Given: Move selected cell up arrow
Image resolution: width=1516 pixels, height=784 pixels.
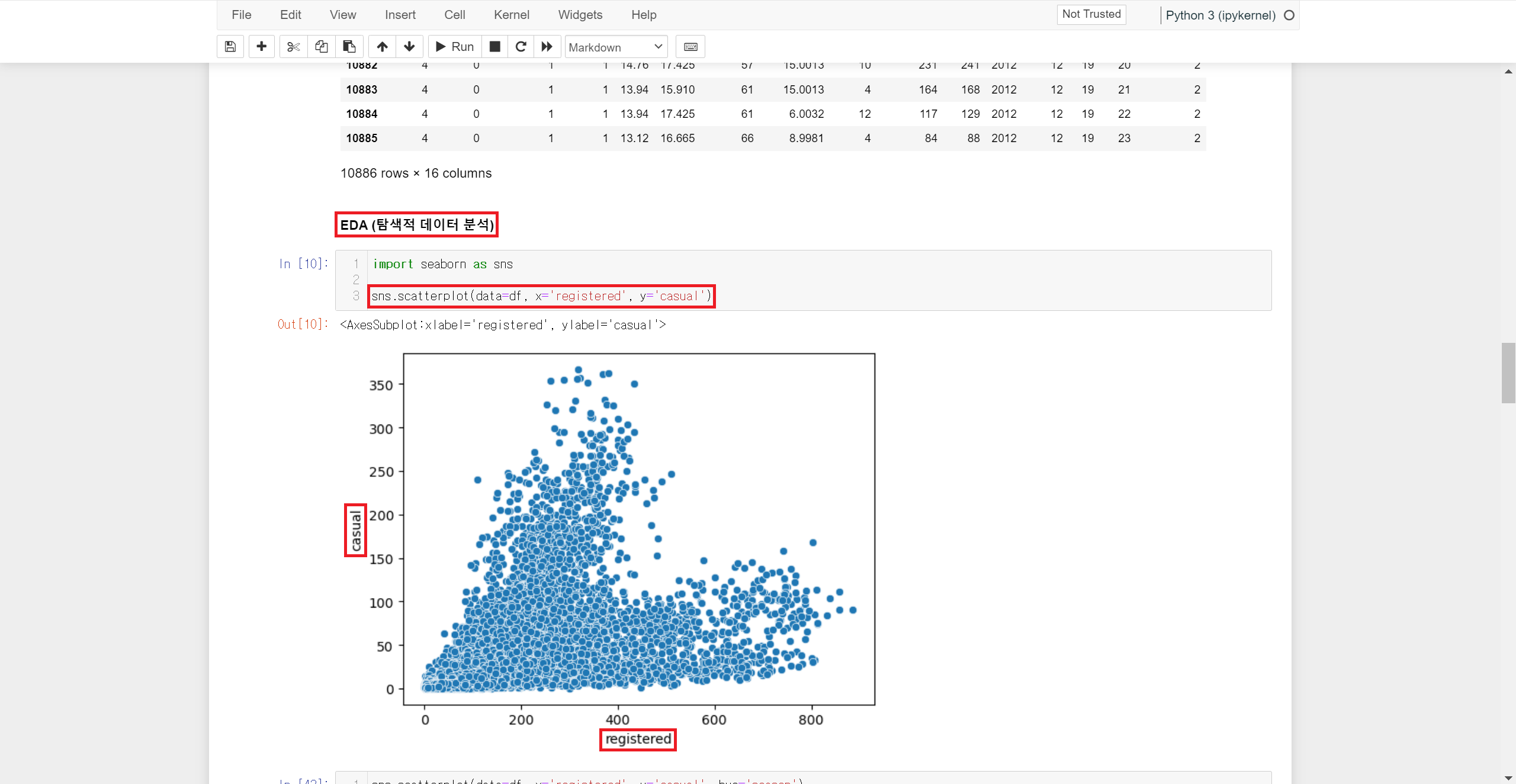Looking at the screenshot, I should 383,47.
